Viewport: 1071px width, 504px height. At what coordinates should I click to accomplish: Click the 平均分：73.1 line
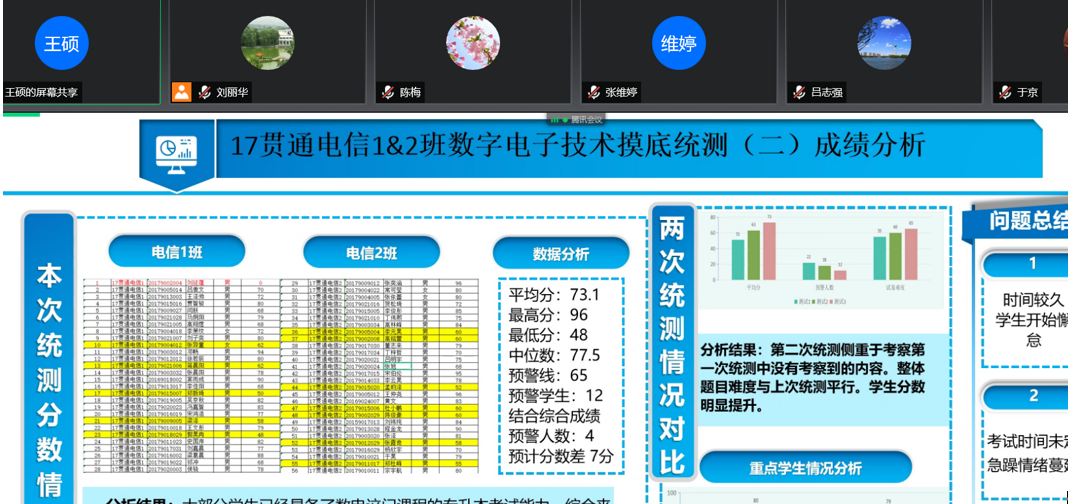coord(554,294)
